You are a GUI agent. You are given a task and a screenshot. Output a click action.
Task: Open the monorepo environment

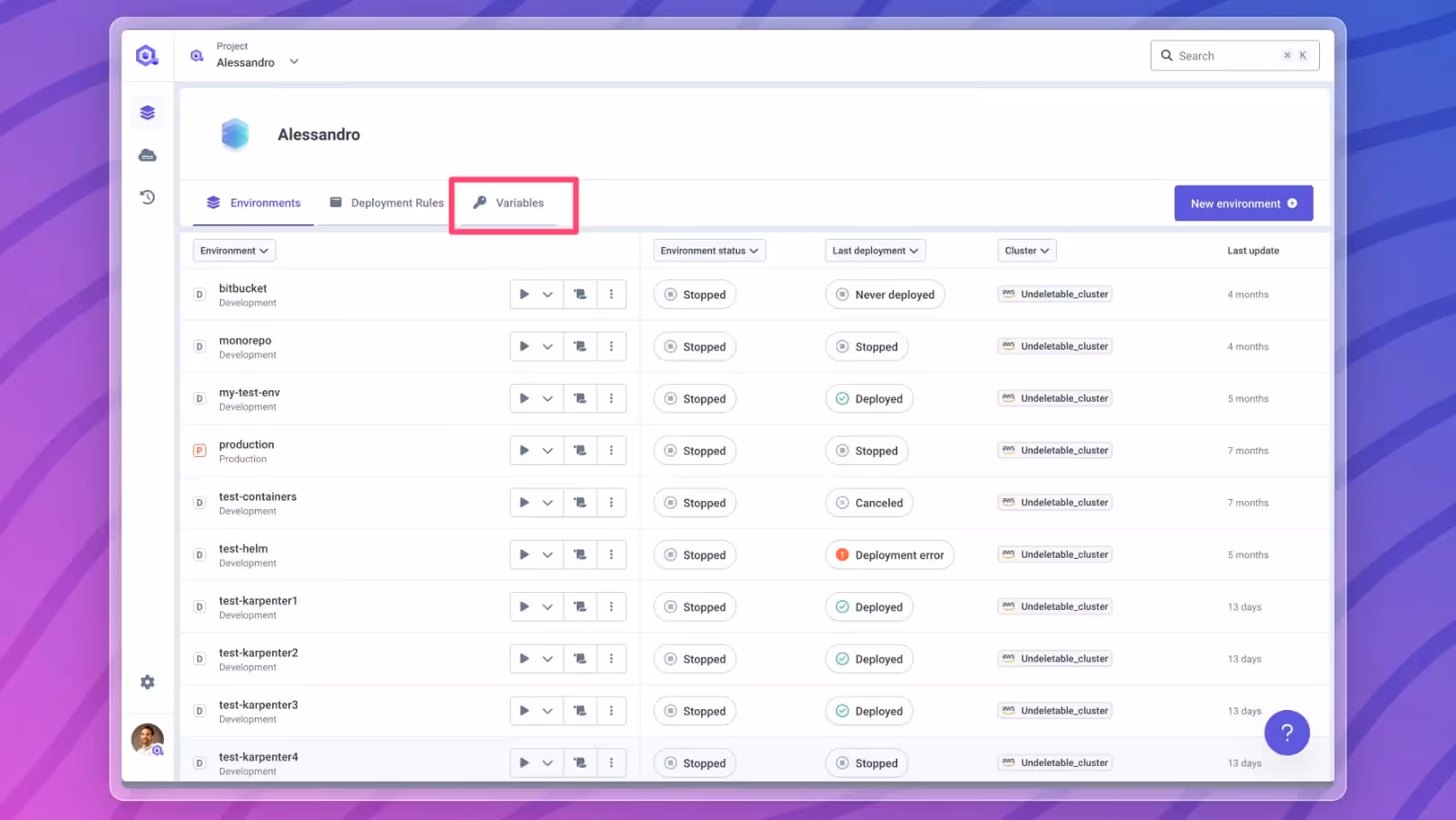tap(245, 341)
